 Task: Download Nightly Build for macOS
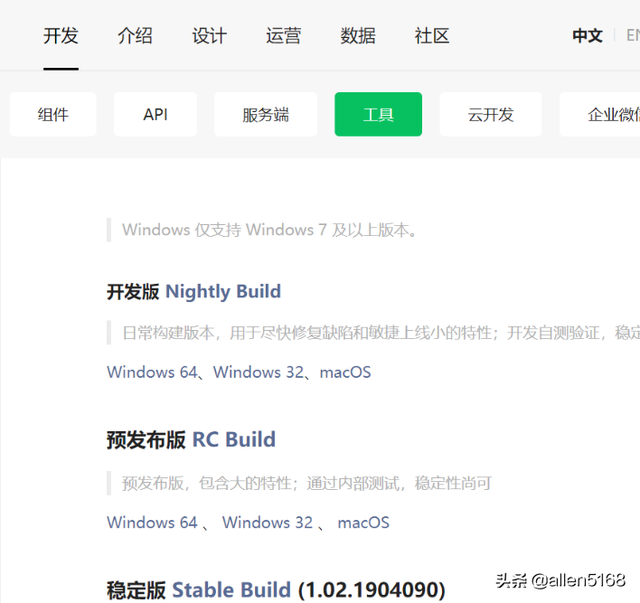[x=345, y=372]
